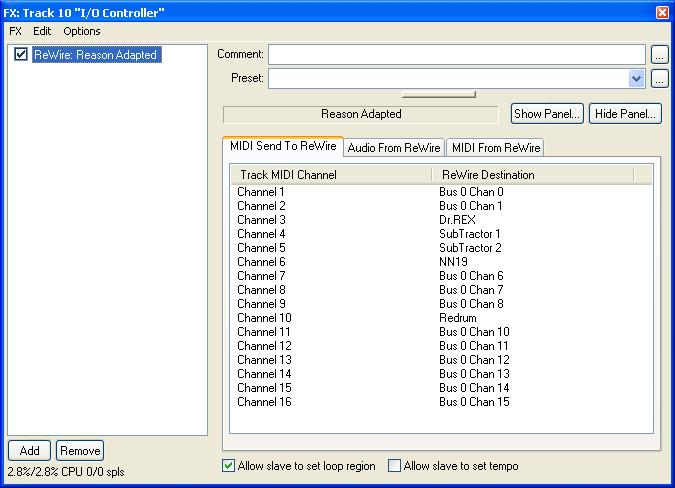Open the Options menu
The width and height of the screenshot is (675, 488).
point(82,31)
